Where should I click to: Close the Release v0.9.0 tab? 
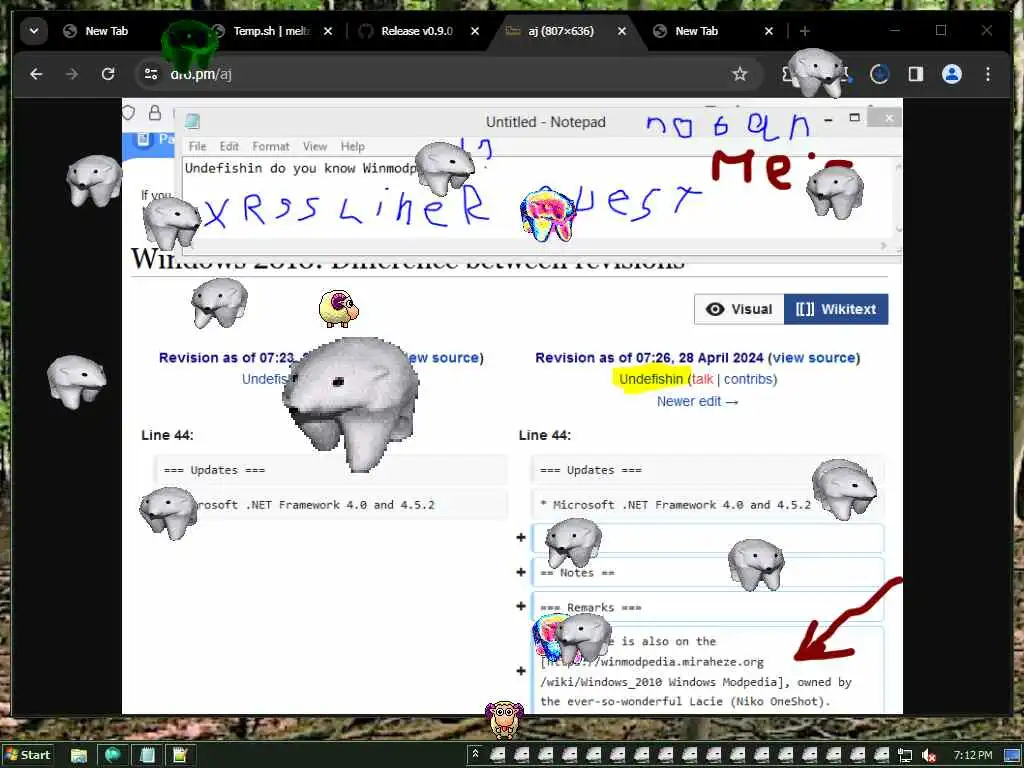[475, 31]
